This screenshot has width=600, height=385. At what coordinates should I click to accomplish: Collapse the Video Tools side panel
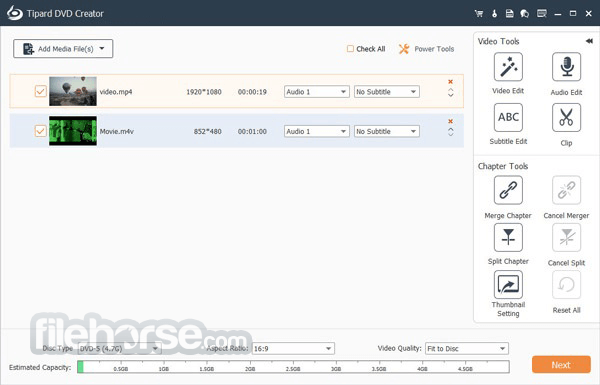pos(589,41)
